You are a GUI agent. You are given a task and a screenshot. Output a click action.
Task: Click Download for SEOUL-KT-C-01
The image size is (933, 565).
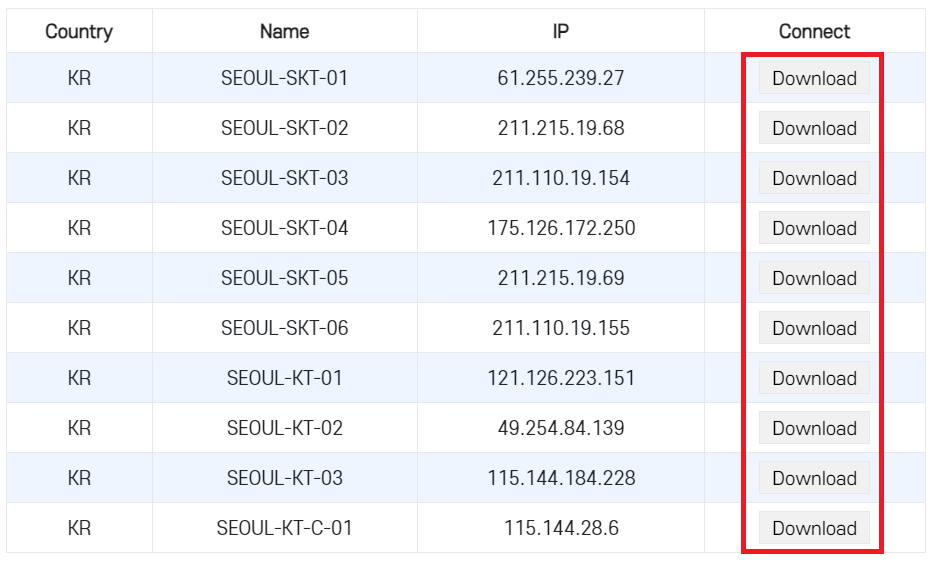click(x=814, y=528)
